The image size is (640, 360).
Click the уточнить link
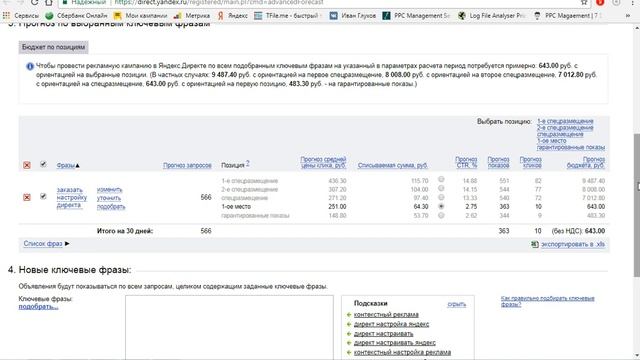(x=109, y=198)
